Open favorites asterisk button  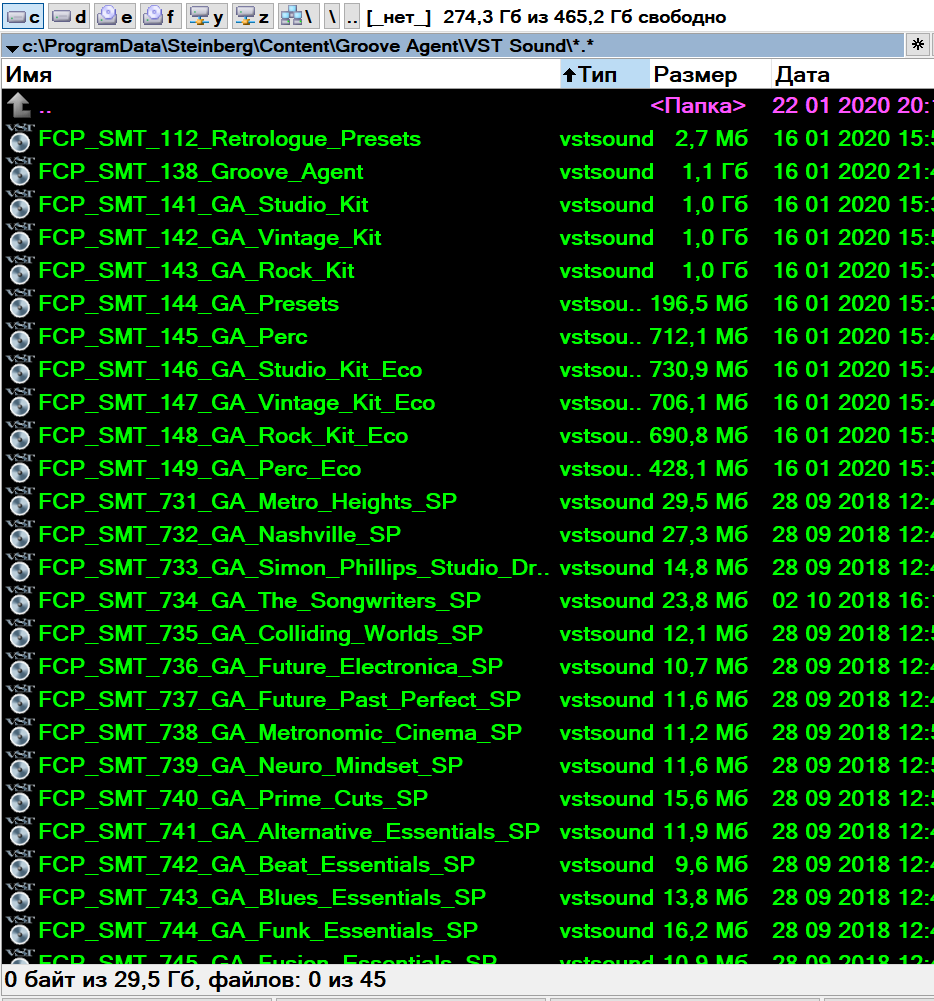click(917, 45)
